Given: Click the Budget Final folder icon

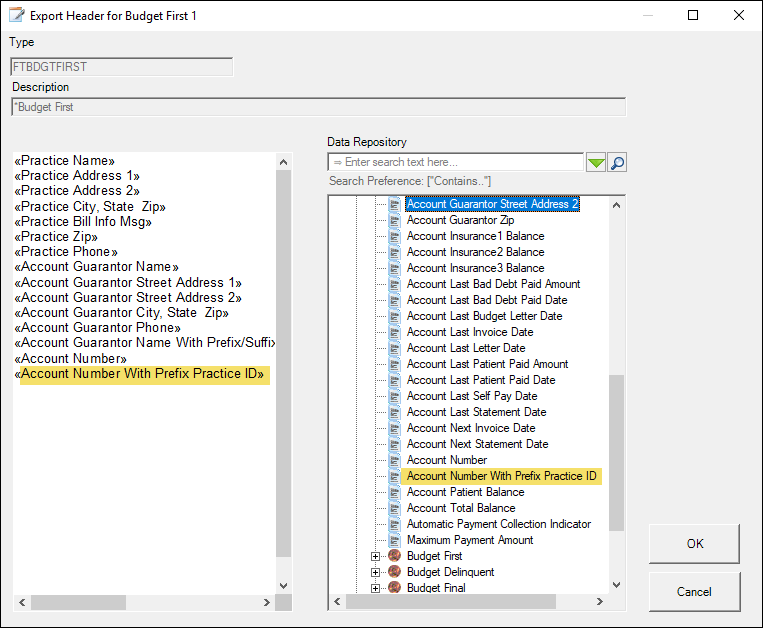Looking at the screenshot, I should 394,587.
